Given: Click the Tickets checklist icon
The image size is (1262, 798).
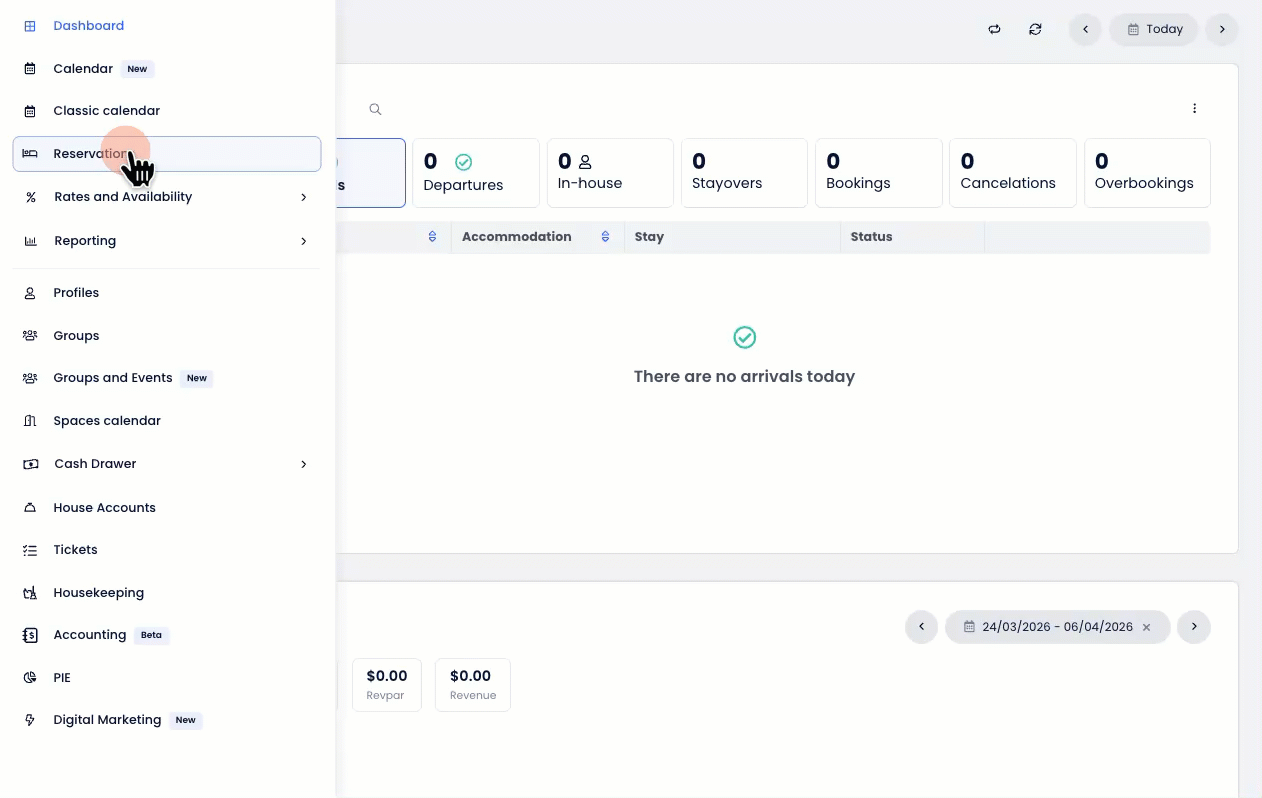Looking at the screenshot, I should click(x=30, y=550).
